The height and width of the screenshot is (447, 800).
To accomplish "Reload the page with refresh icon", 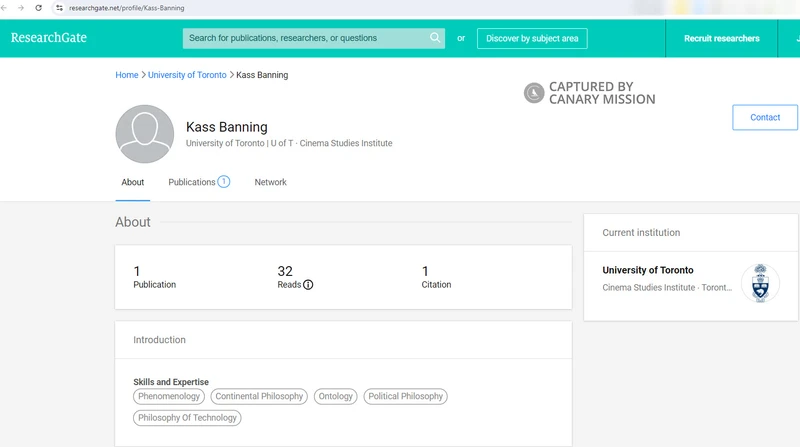I will pos(38,7).
